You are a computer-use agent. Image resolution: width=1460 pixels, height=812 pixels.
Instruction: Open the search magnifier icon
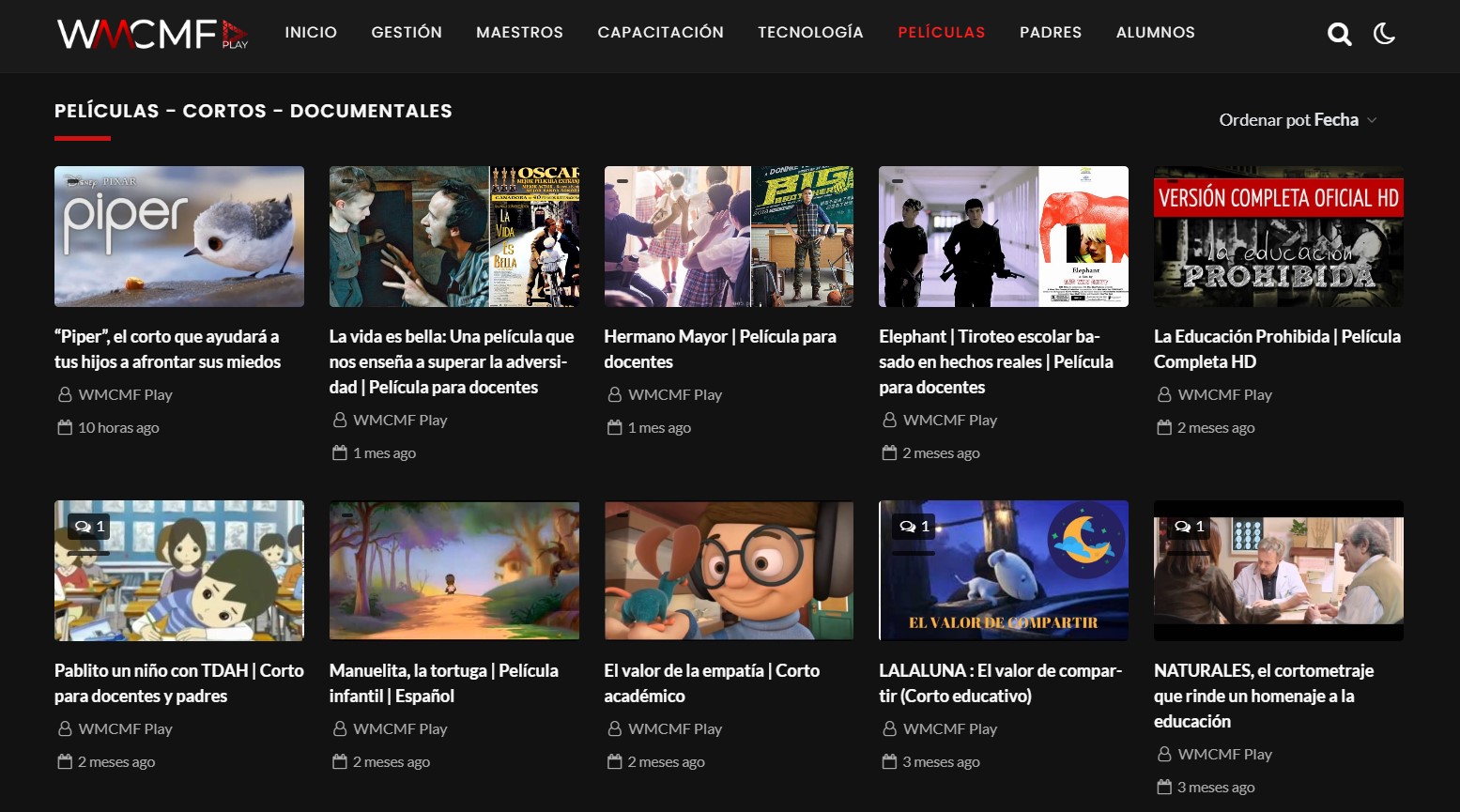click(1339, 35)
